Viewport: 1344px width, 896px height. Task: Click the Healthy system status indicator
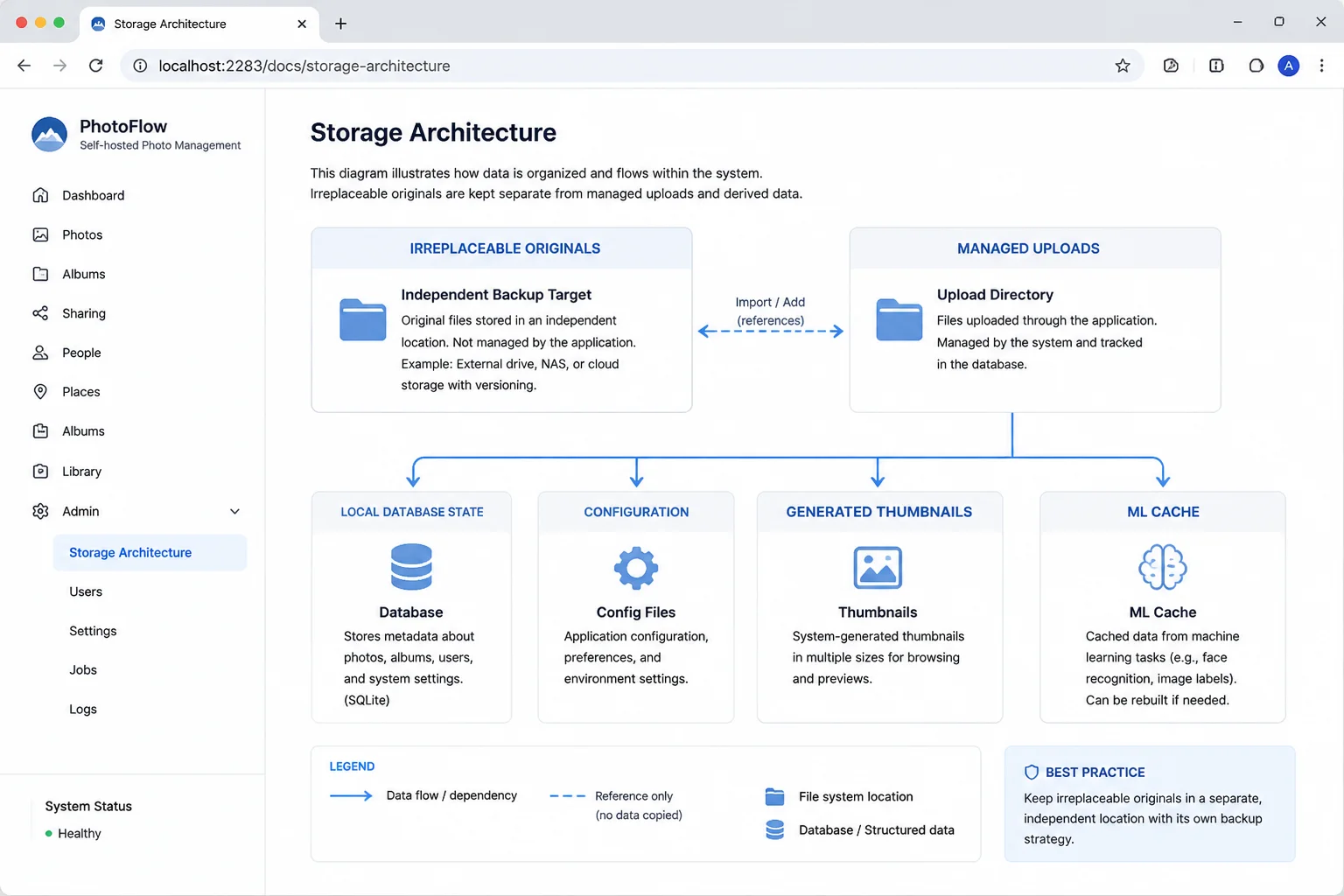point(73,834)
